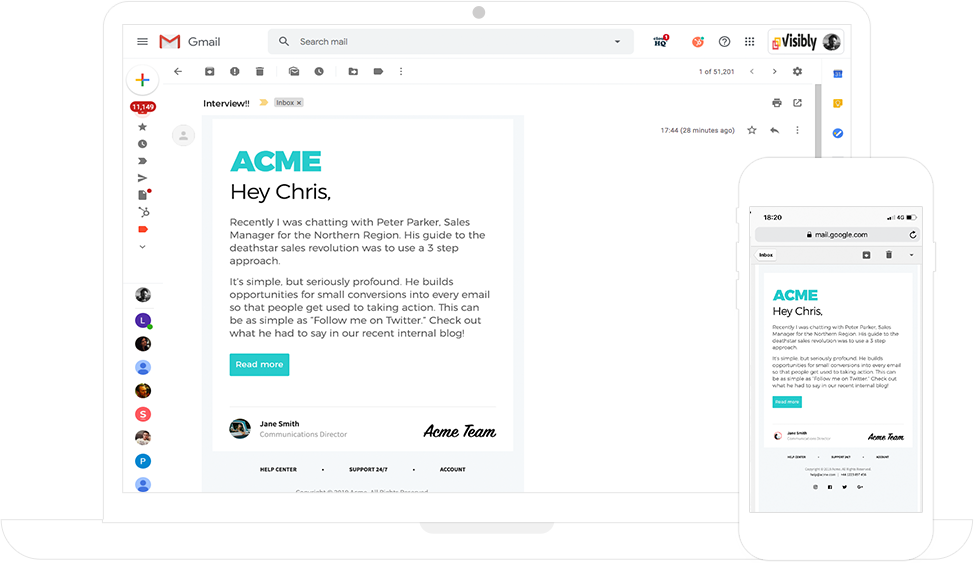Image resolution: width=974 pixels, height=563 pixels.
Task: Open the search options dropdown arrow
Action: 617,42
